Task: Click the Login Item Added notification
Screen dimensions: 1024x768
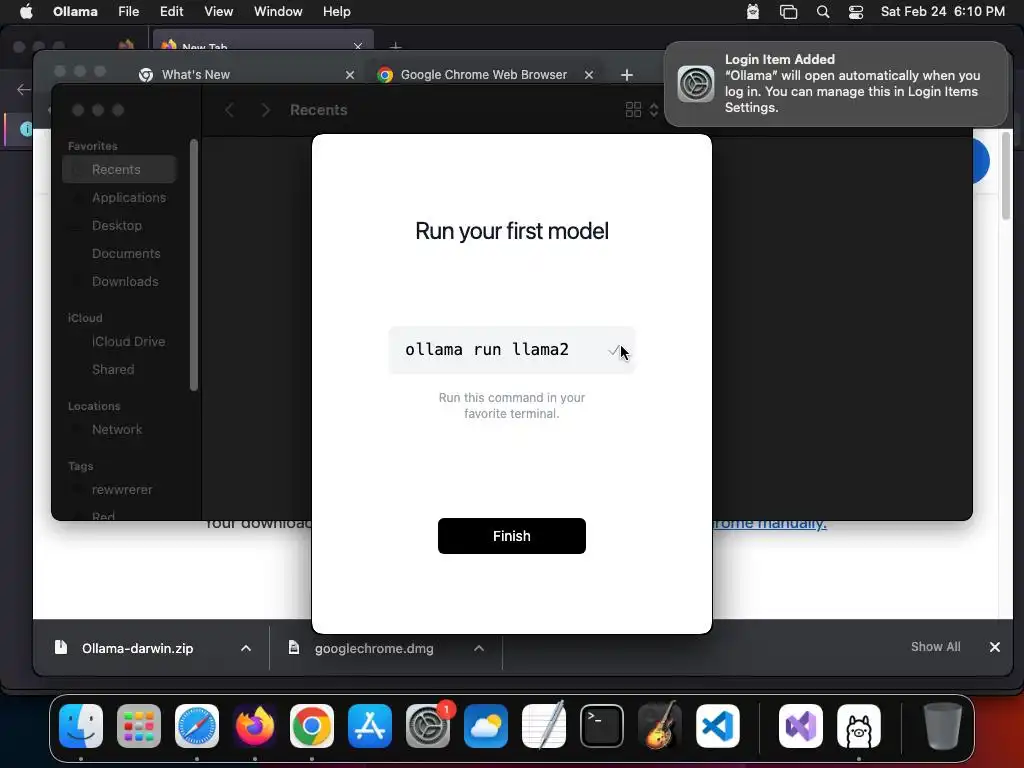Action: tap(835, 84)
